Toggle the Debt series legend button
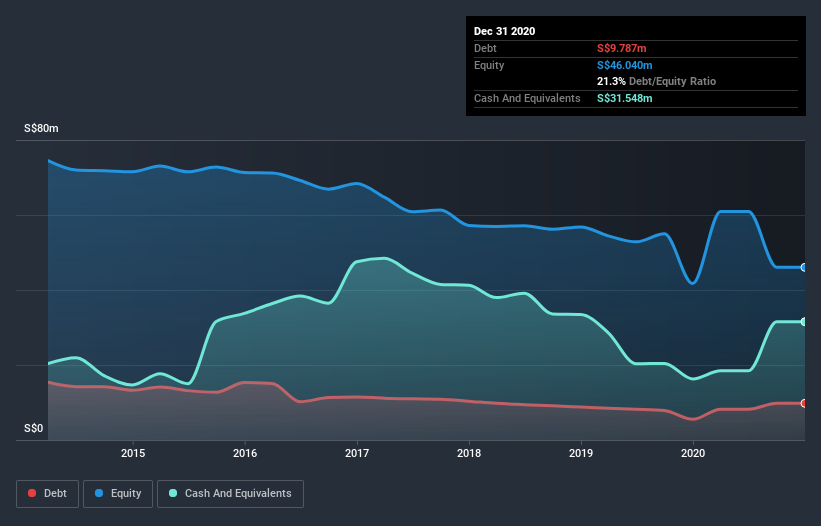 [x=47, y=494]
